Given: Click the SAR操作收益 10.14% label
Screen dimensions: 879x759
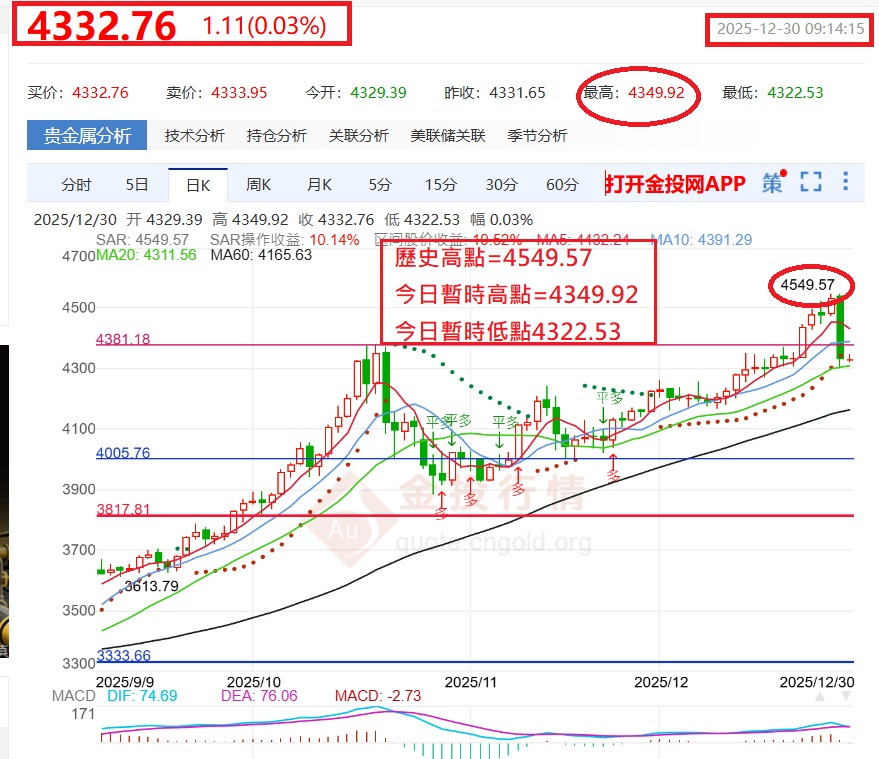Looking at the screenshot, I should [284, 240].
